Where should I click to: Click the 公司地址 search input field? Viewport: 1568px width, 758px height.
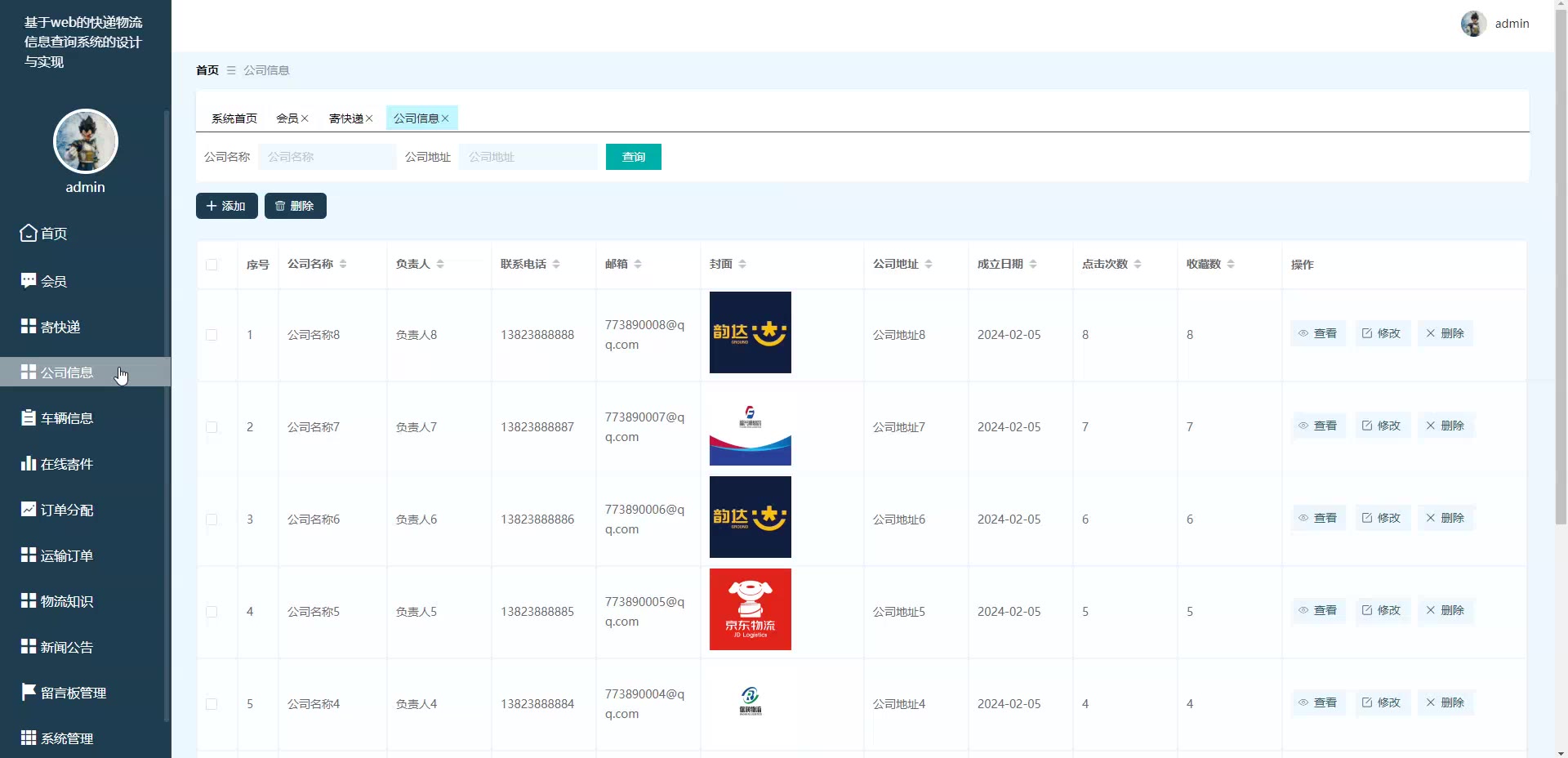pos(528,157)
